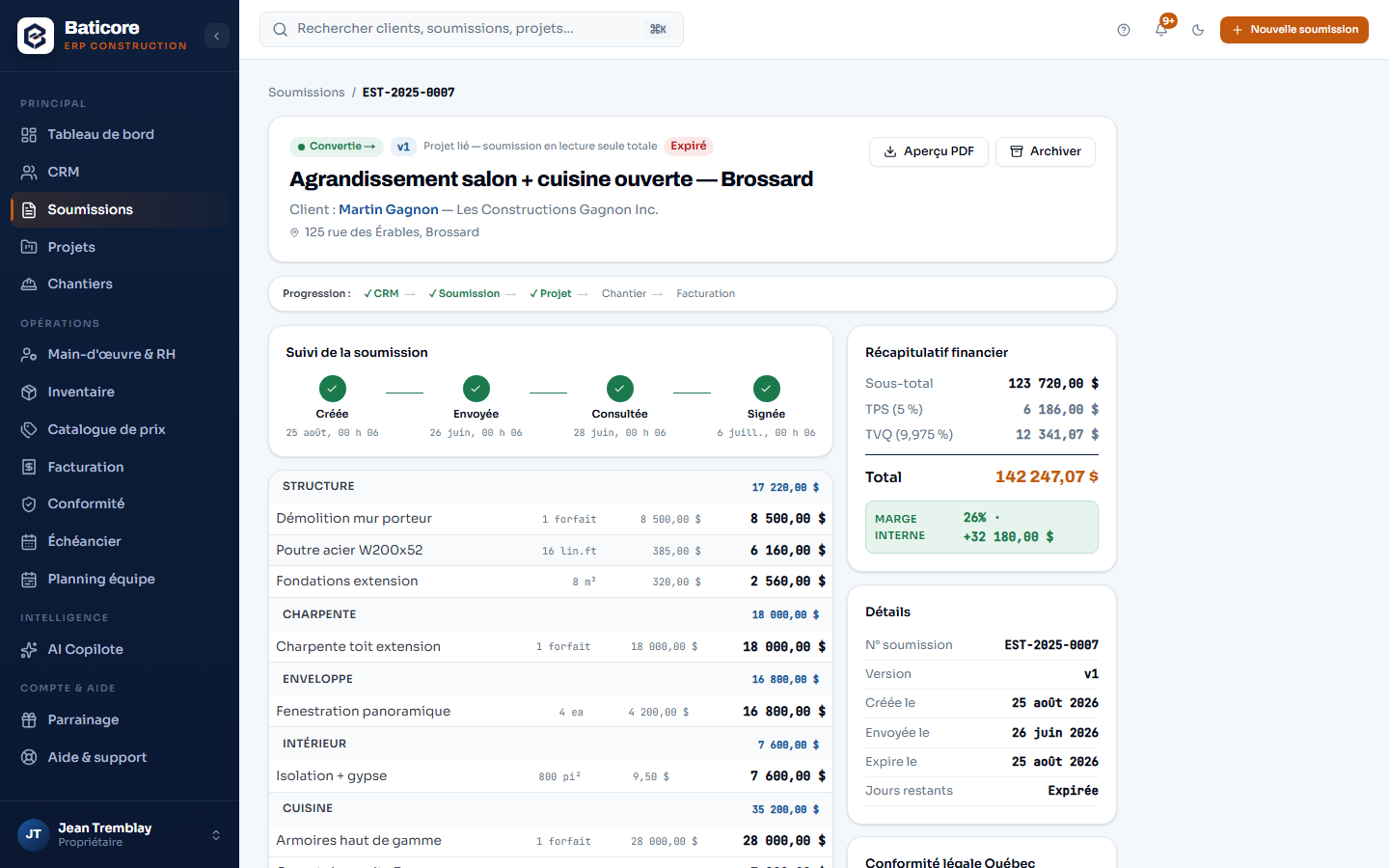Viewport: 1389px width, 868px height.
Task: Click the CHARPENTE section header
Action: (551, 614)
